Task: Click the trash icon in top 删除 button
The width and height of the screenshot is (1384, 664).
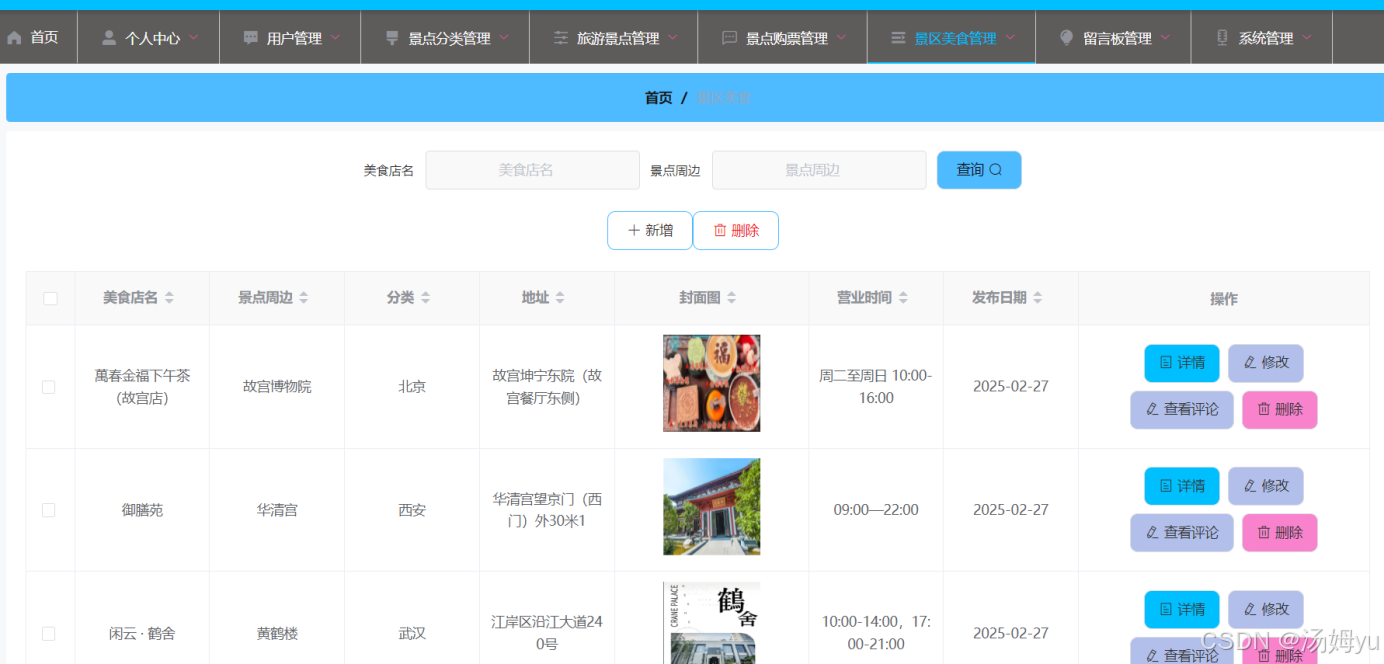Action: pyautogui.click(x=720, y=230)
